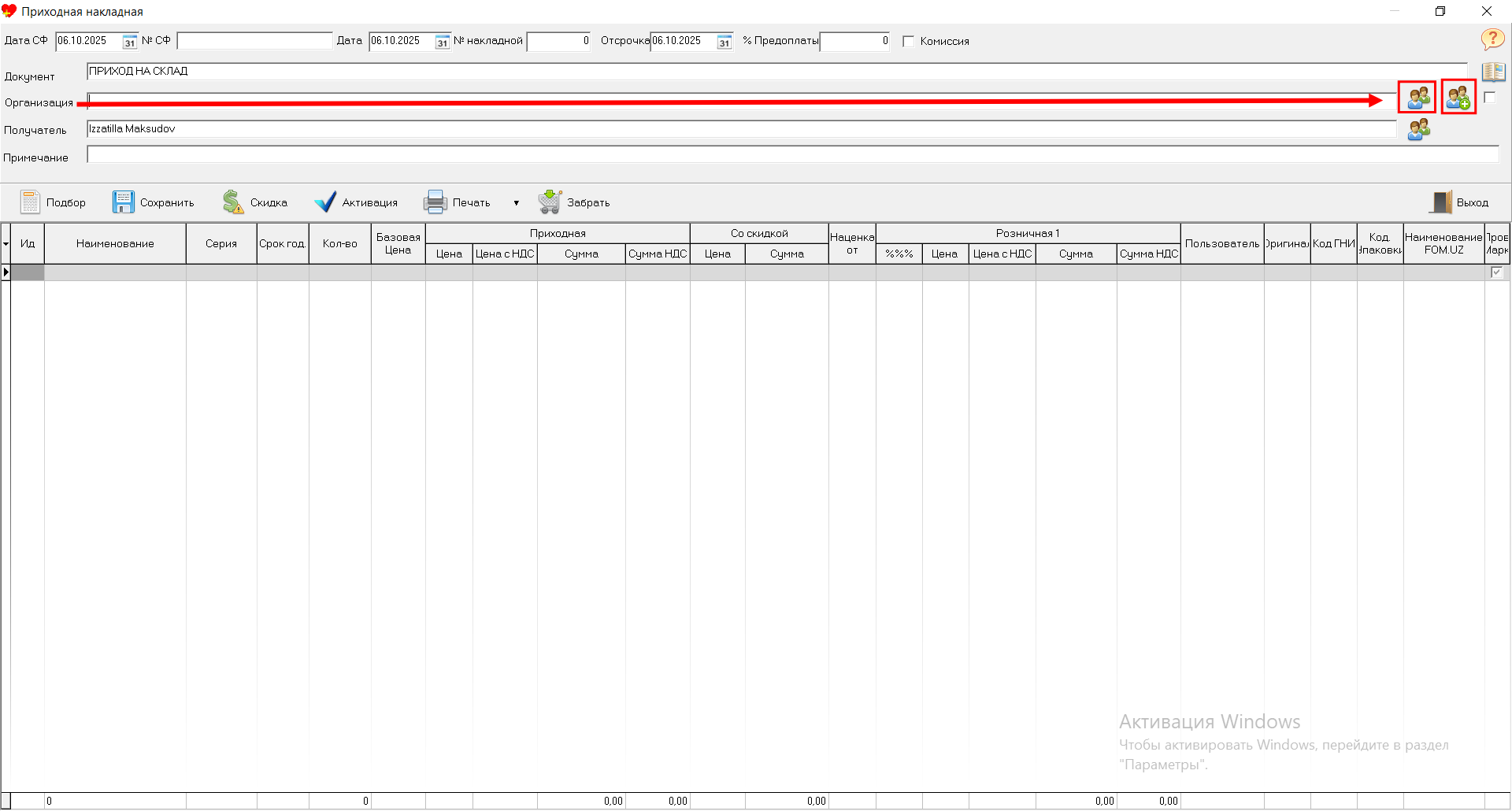The image size is (1512, 811).
Task: Apply a discount via Скидка
Action: (255, 202)
